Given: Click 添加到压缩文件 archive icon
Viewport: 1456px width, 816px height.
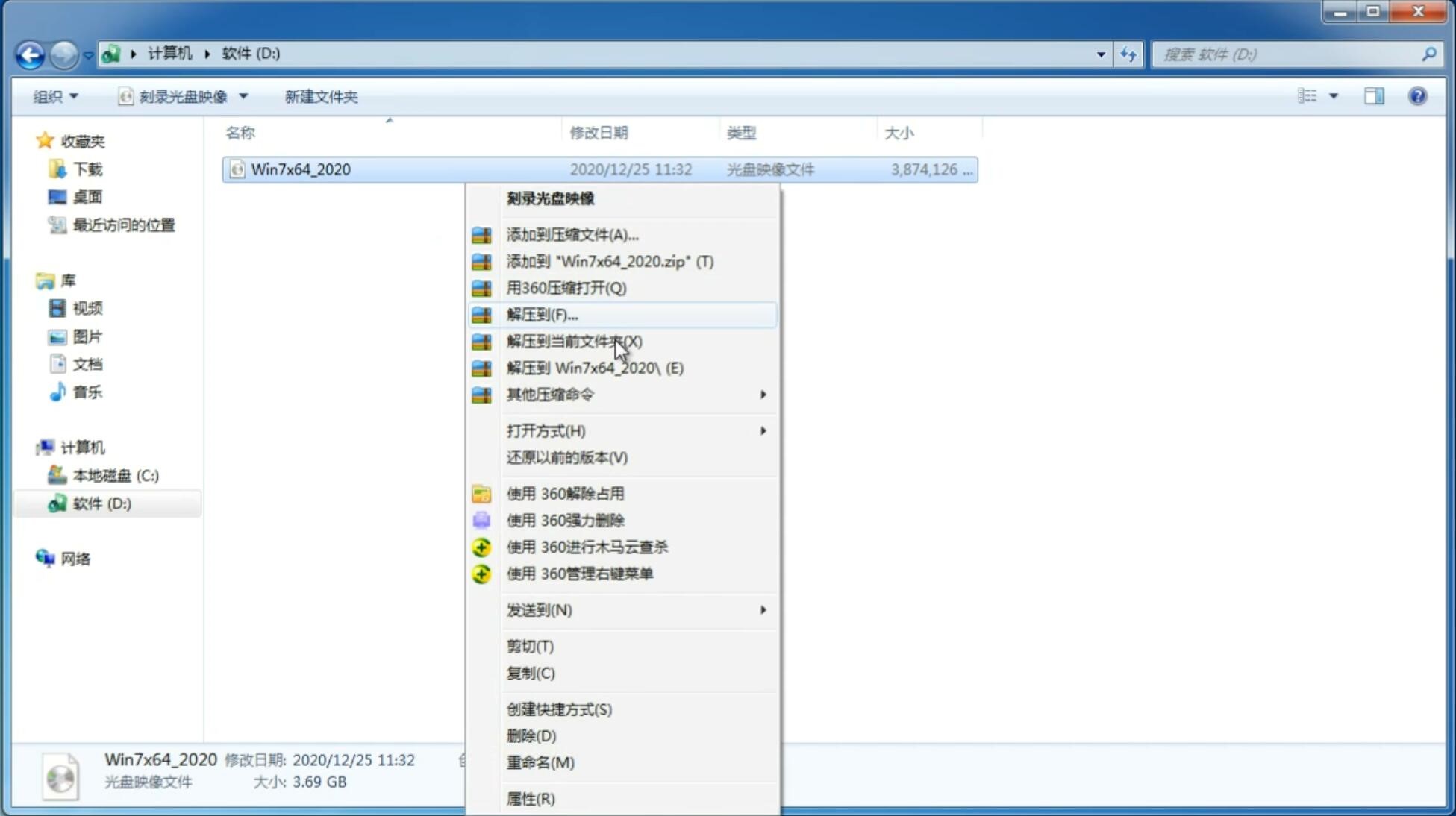Looking at the screenshot, I should click(x=483, y=234).
